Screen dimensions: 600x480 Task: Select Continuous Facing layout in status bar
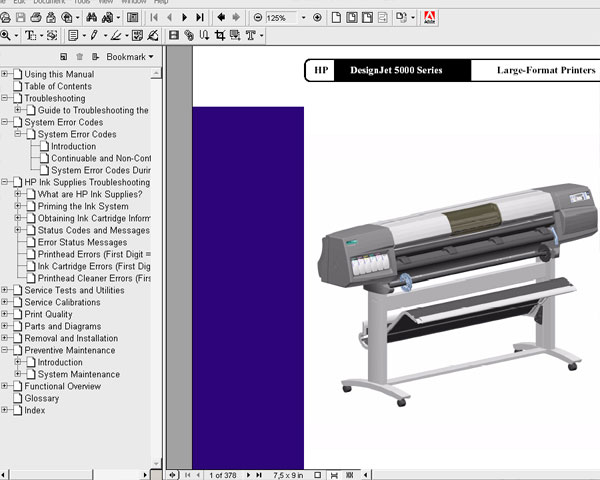(x=349, y=475)
